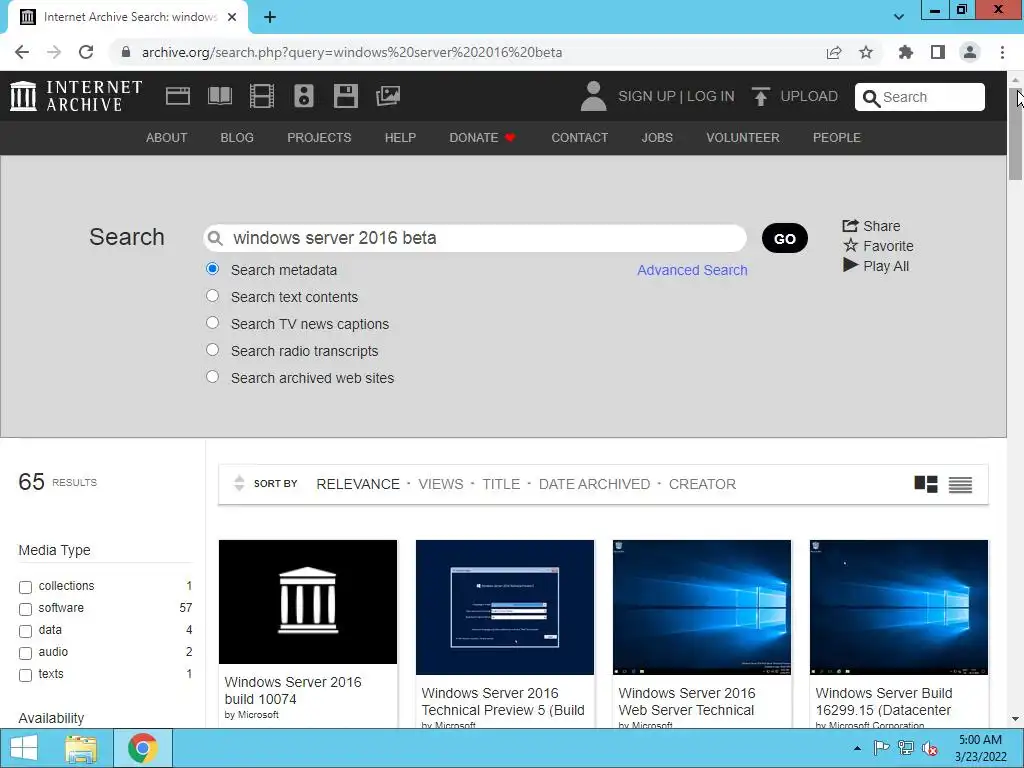Open Chrome side panel icon
Image resolution: width=1024 pixels, height=768 pixels.
[938, 52]
